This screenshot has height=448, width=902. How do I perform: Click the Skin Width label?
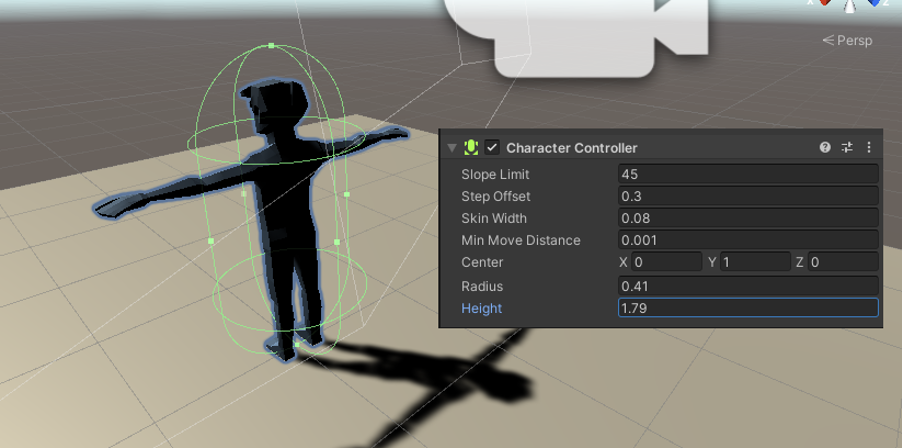(494, 218)
